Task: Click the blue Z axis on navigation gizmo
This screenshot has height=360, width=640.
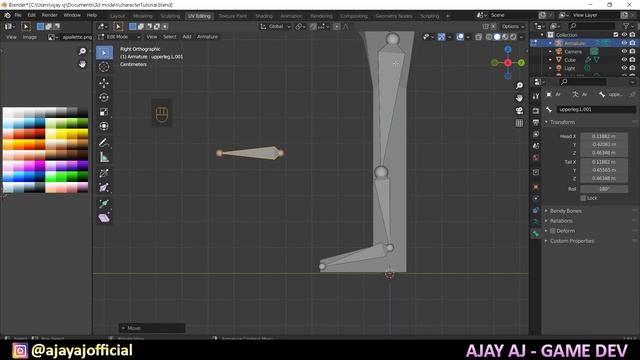Action: click(508, 50)
